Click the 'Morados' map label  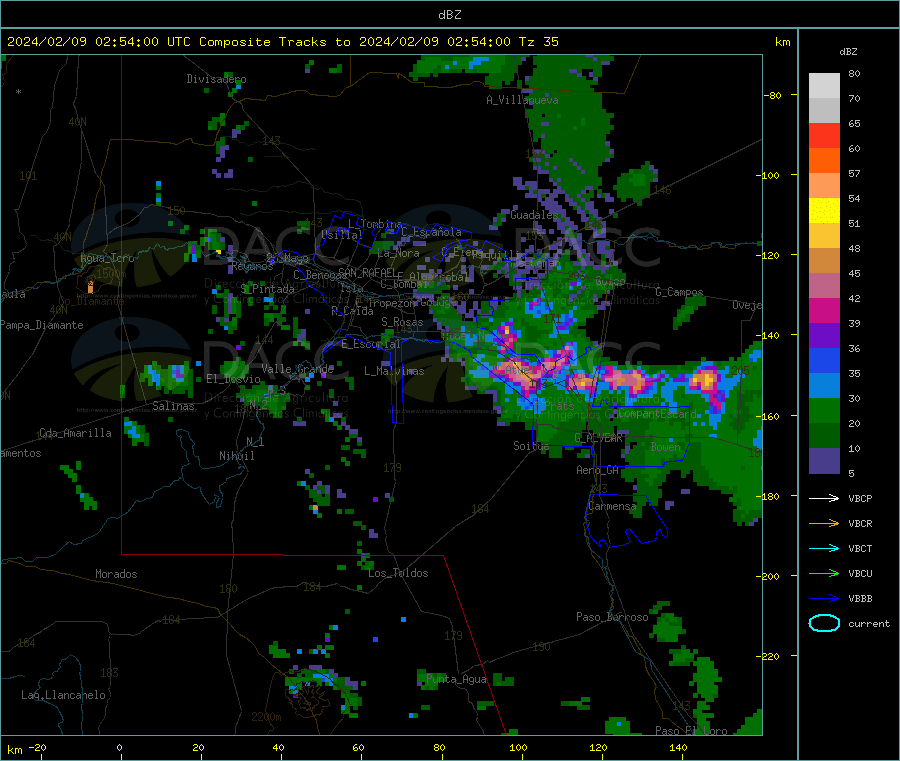(x=116, y=574)
